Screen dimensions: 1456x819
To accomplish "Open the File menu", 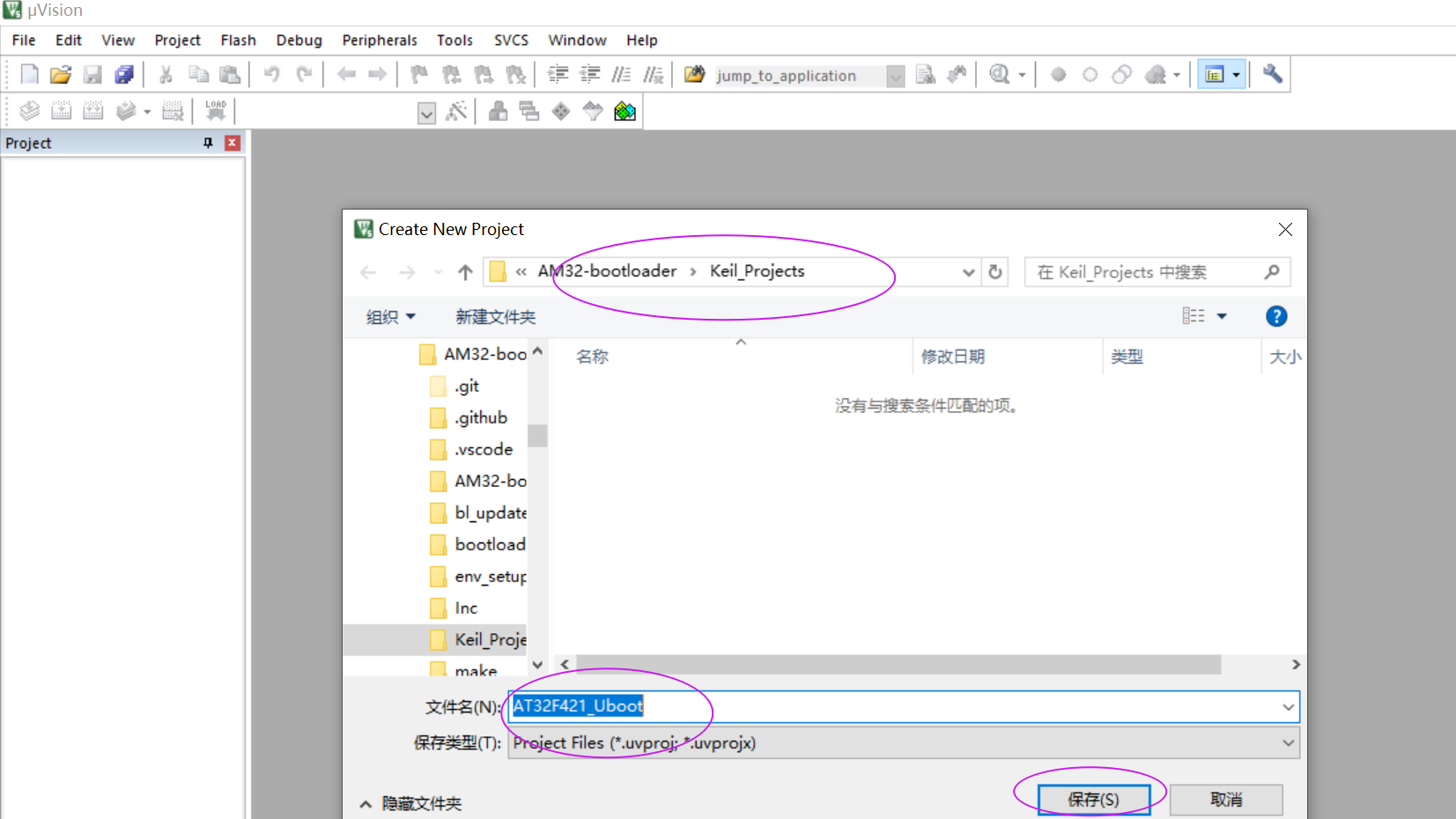I will tap(24, 41).
